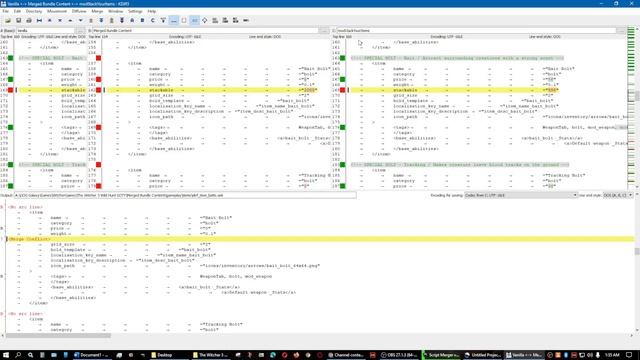The image size is (640, 360).
Task: Select lines from C toolbar button
Action: tap(153, 20)
